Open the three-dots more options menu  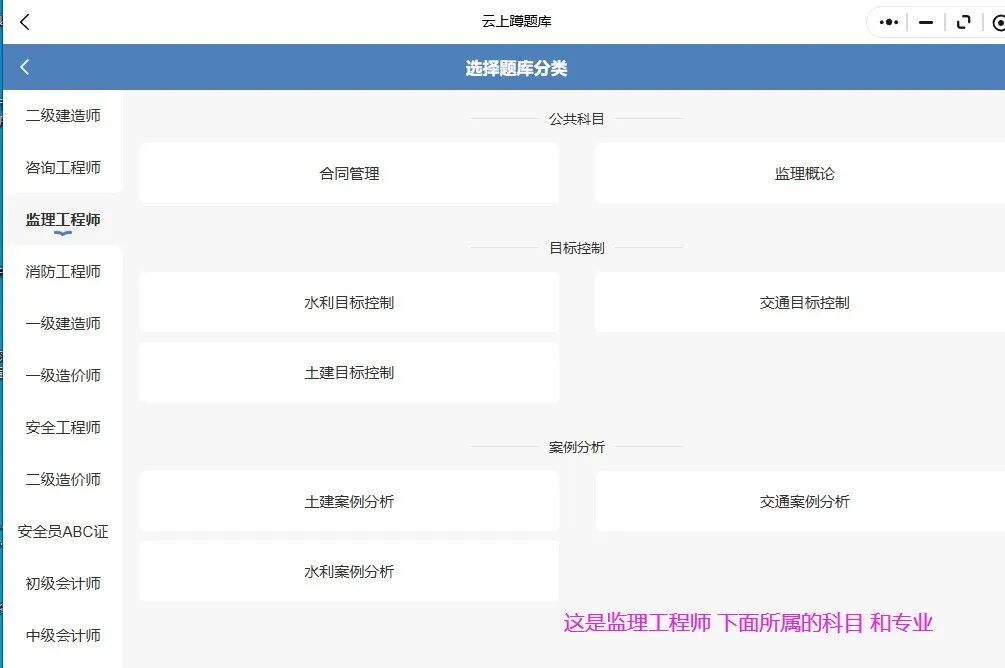coord(888,22)
